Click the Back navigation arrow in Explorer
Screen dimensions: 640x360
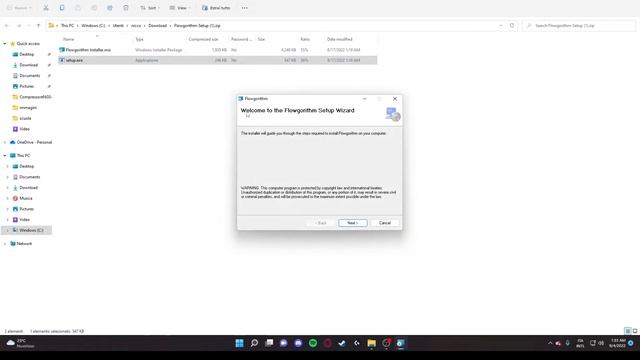(7, 26)
